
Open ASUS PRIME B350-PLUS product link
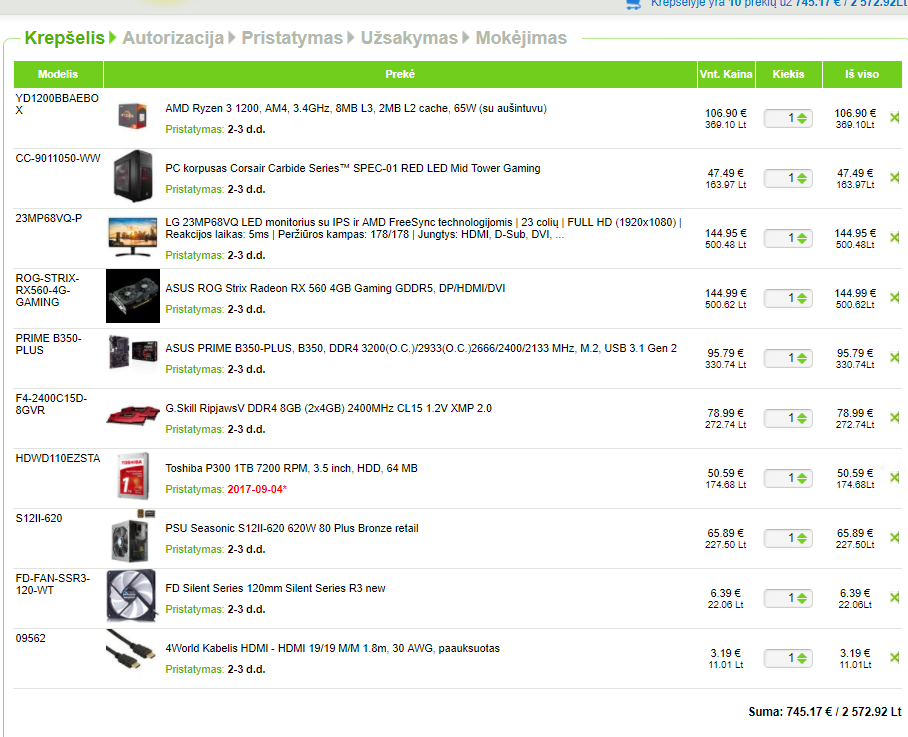coord(421,348)
